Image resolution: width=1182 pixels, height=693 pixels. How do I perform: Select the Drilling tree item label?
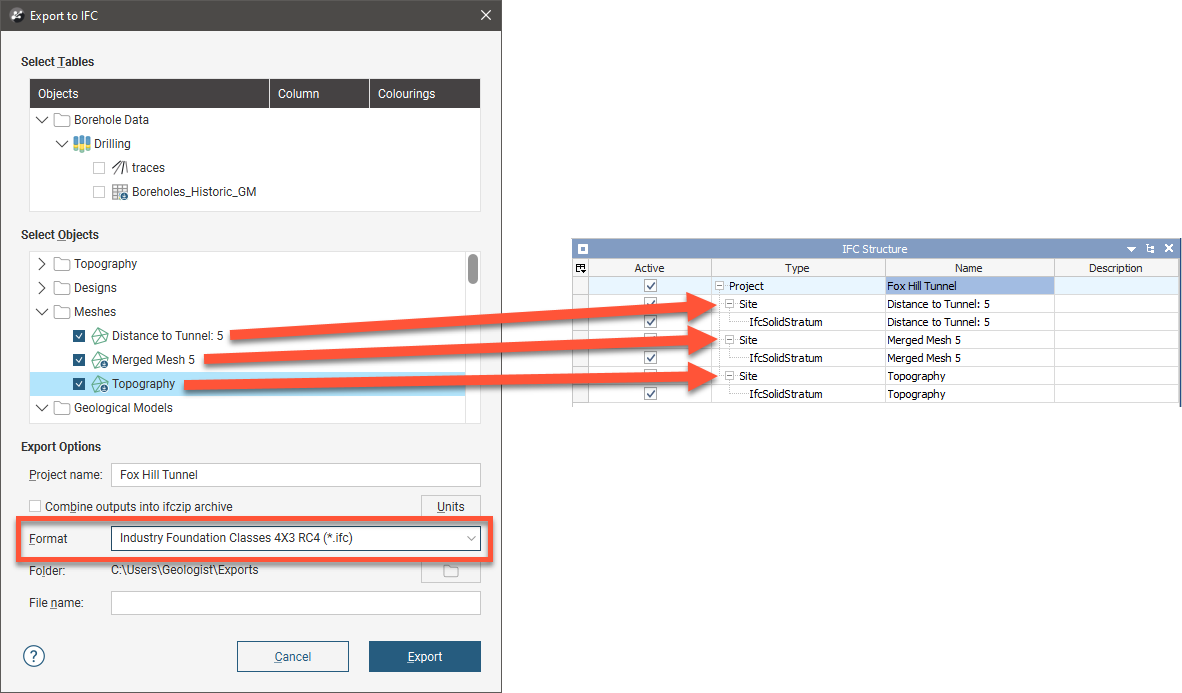(112, 143)
